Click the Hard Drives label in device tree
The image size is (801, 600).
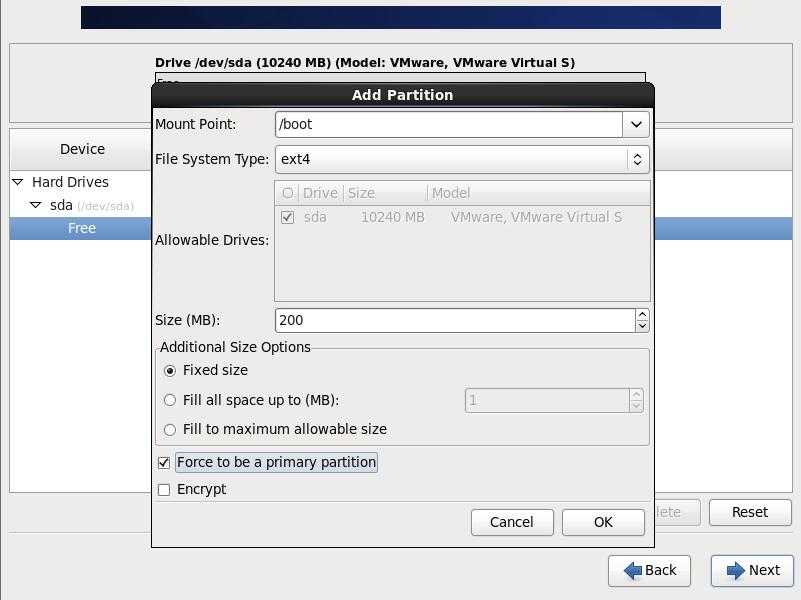(70, 182)
